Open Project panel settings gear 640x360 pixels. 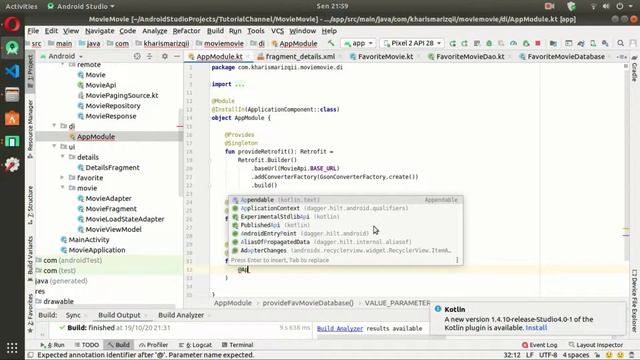click(164, 56)
